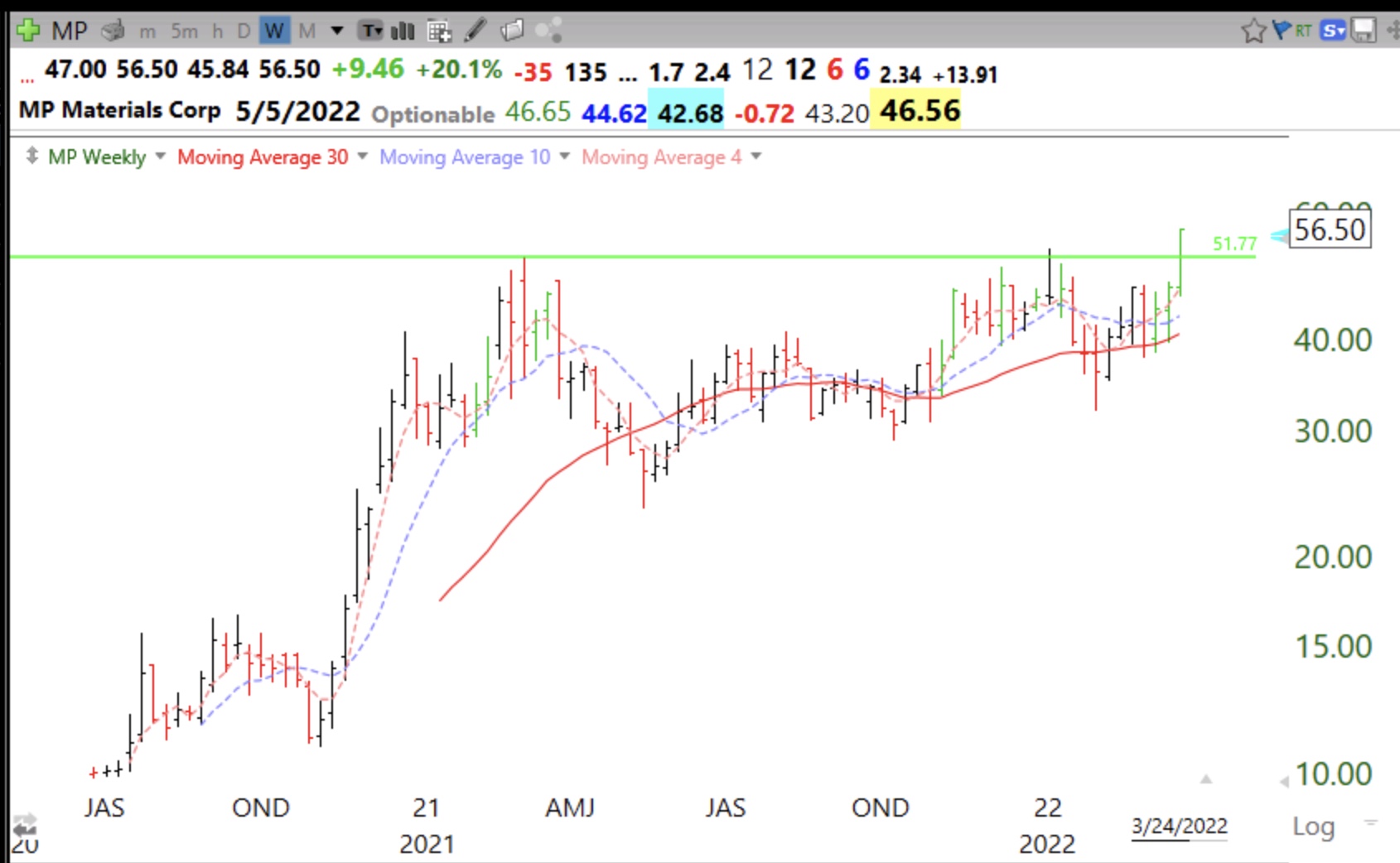The width and height of the screenshot is (1400, 863).
Task: Switch to the 5m timeframe
Action: tap(184, 31)
